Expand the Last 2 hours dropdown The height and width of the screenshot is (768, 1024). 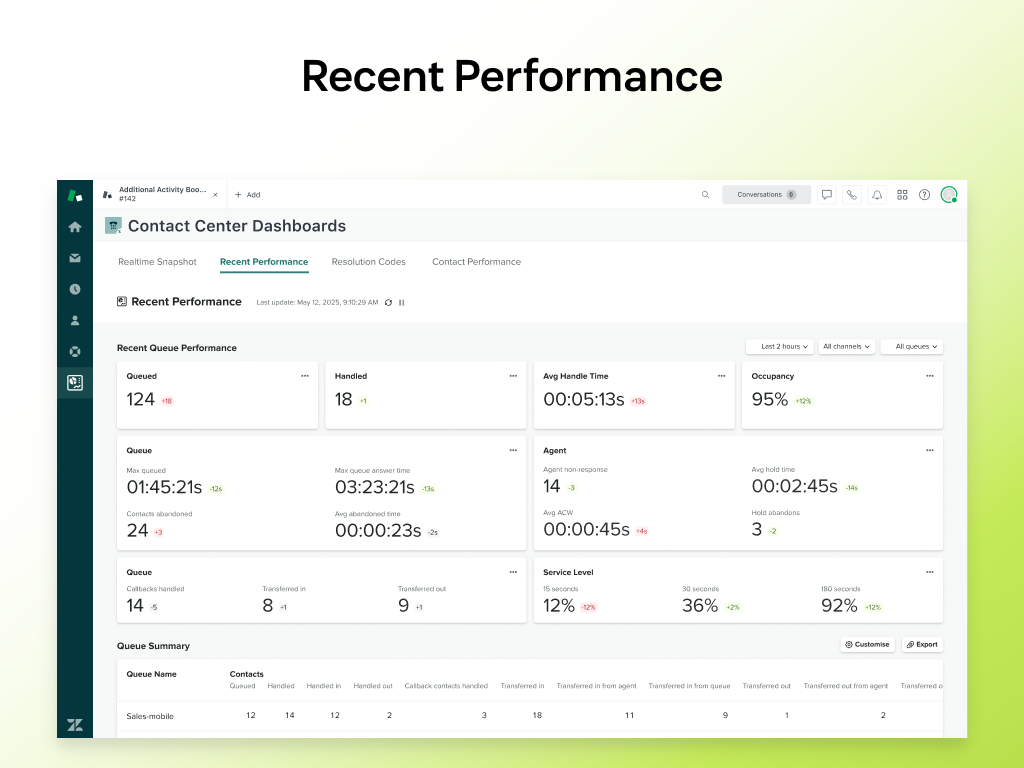[x=779, y=347]
